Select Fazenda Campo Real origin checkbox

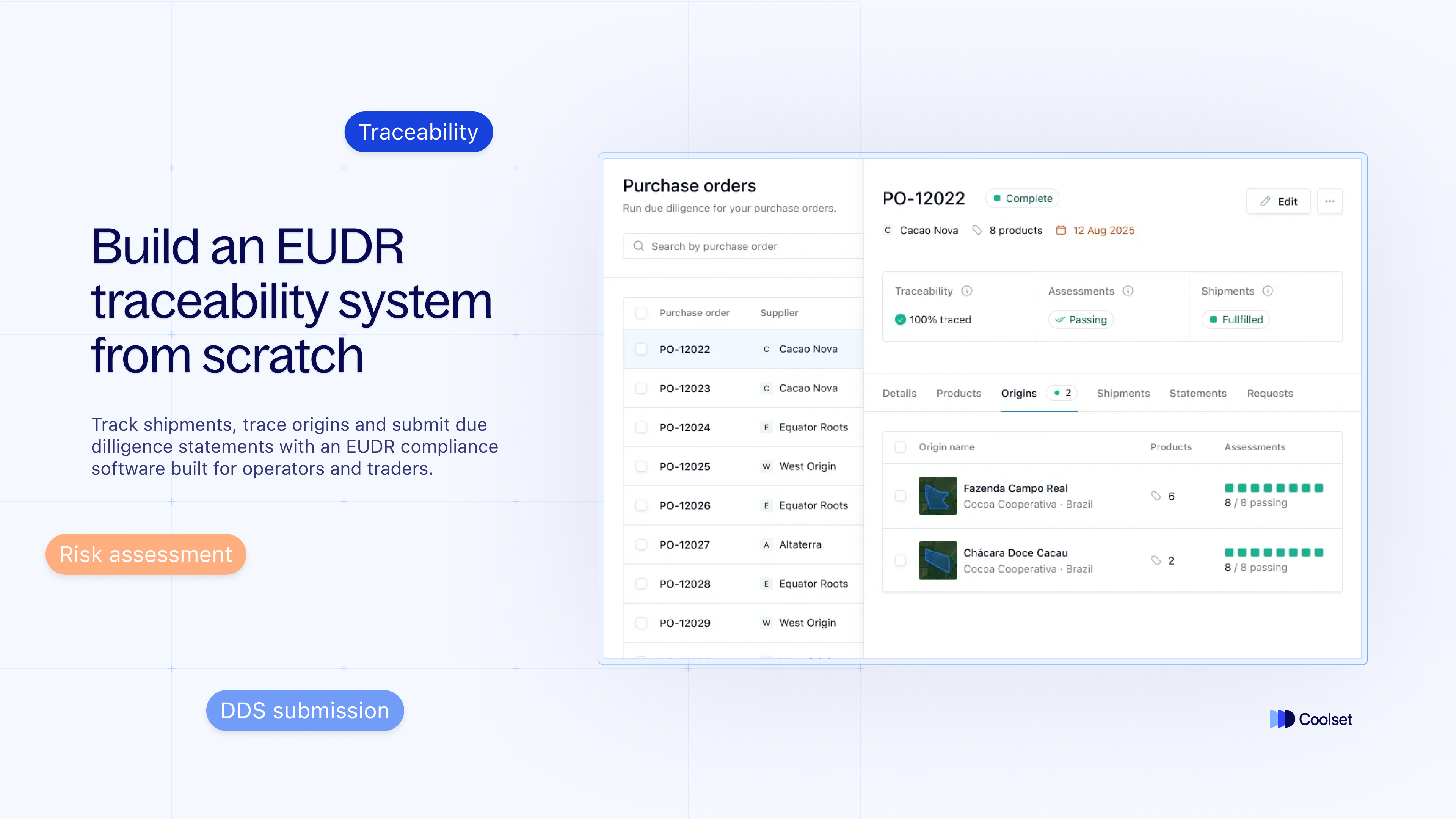[x=901, y=496]
